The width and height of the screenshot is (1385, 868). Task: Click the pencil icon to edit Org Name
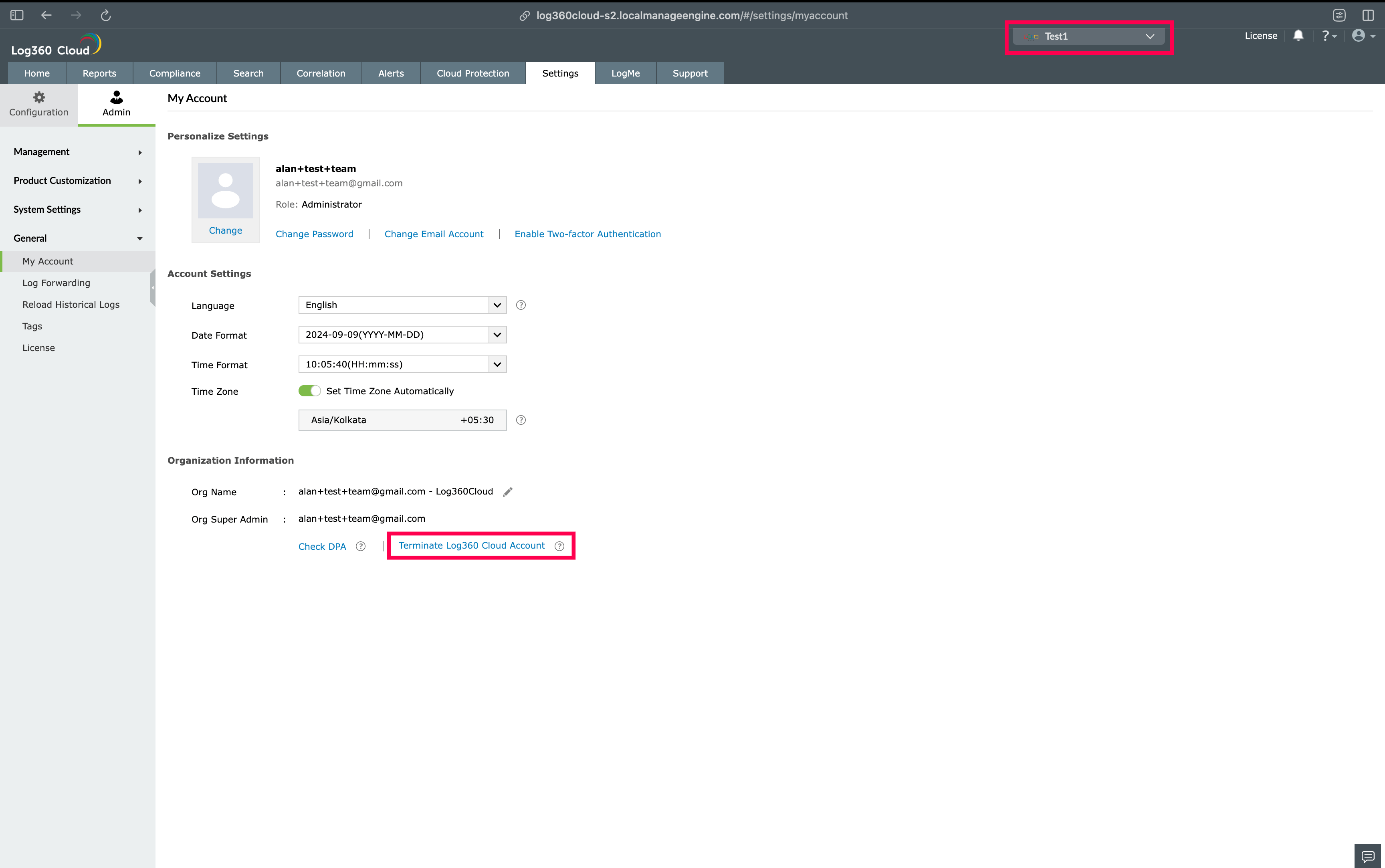[x=507, y=492]
